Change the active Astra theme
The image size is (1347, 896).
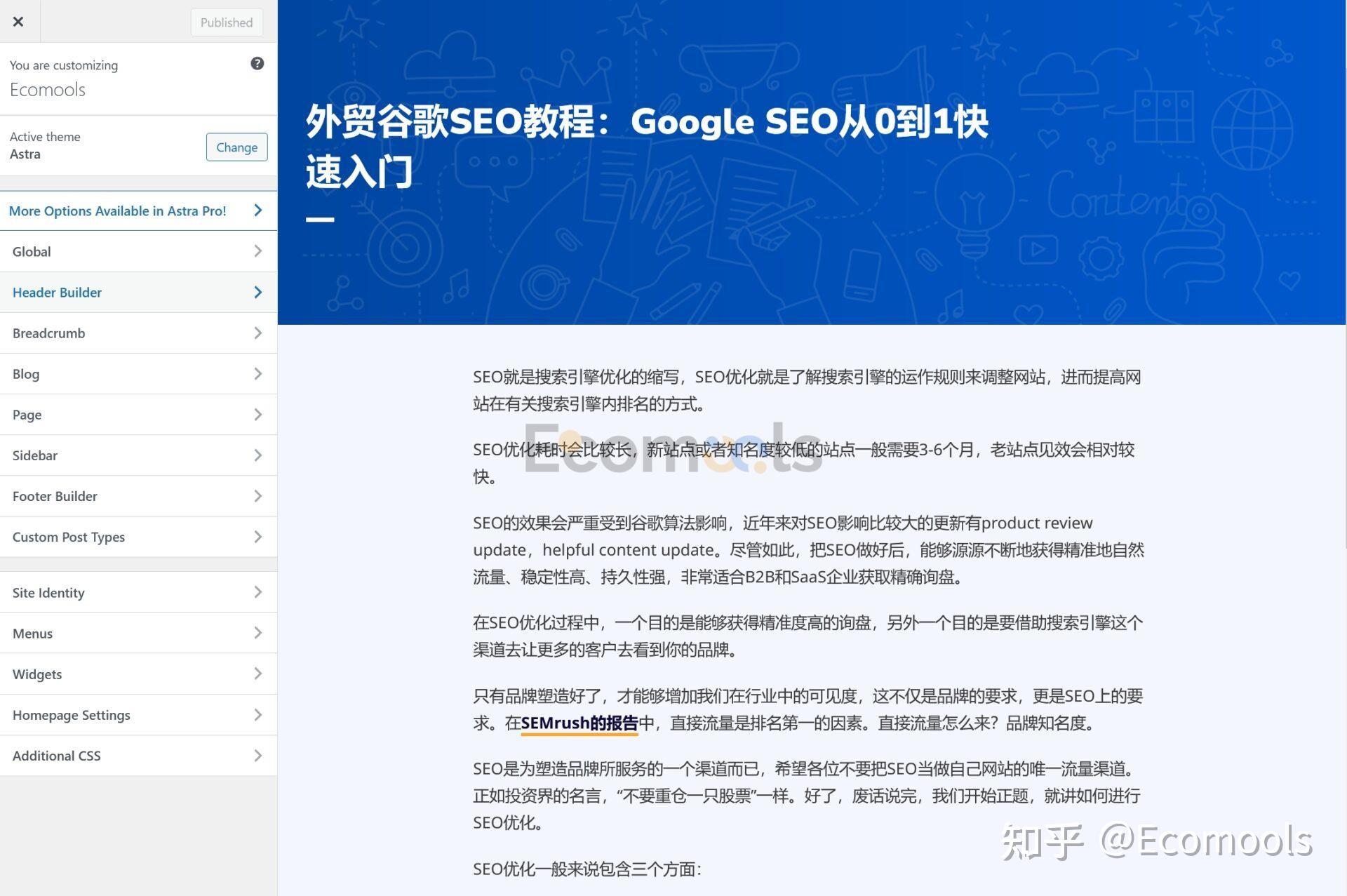point(236,147)
